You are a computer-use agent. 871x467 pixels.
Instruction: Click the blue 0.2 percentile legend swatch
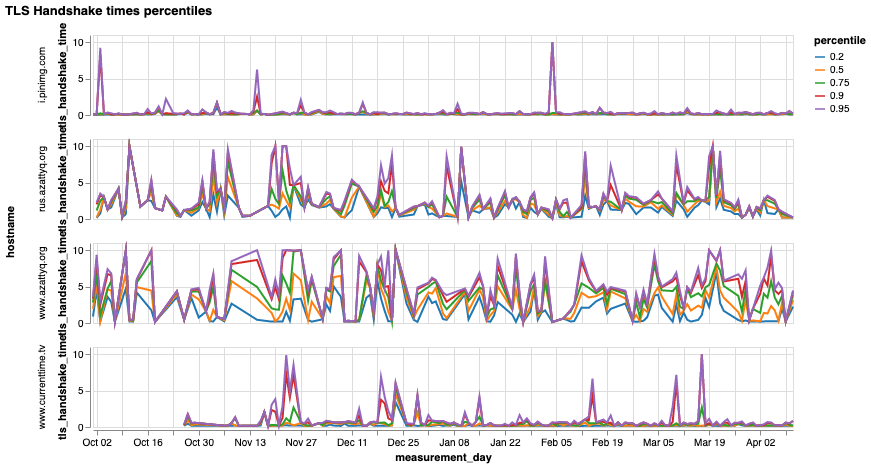coord(820,57)
